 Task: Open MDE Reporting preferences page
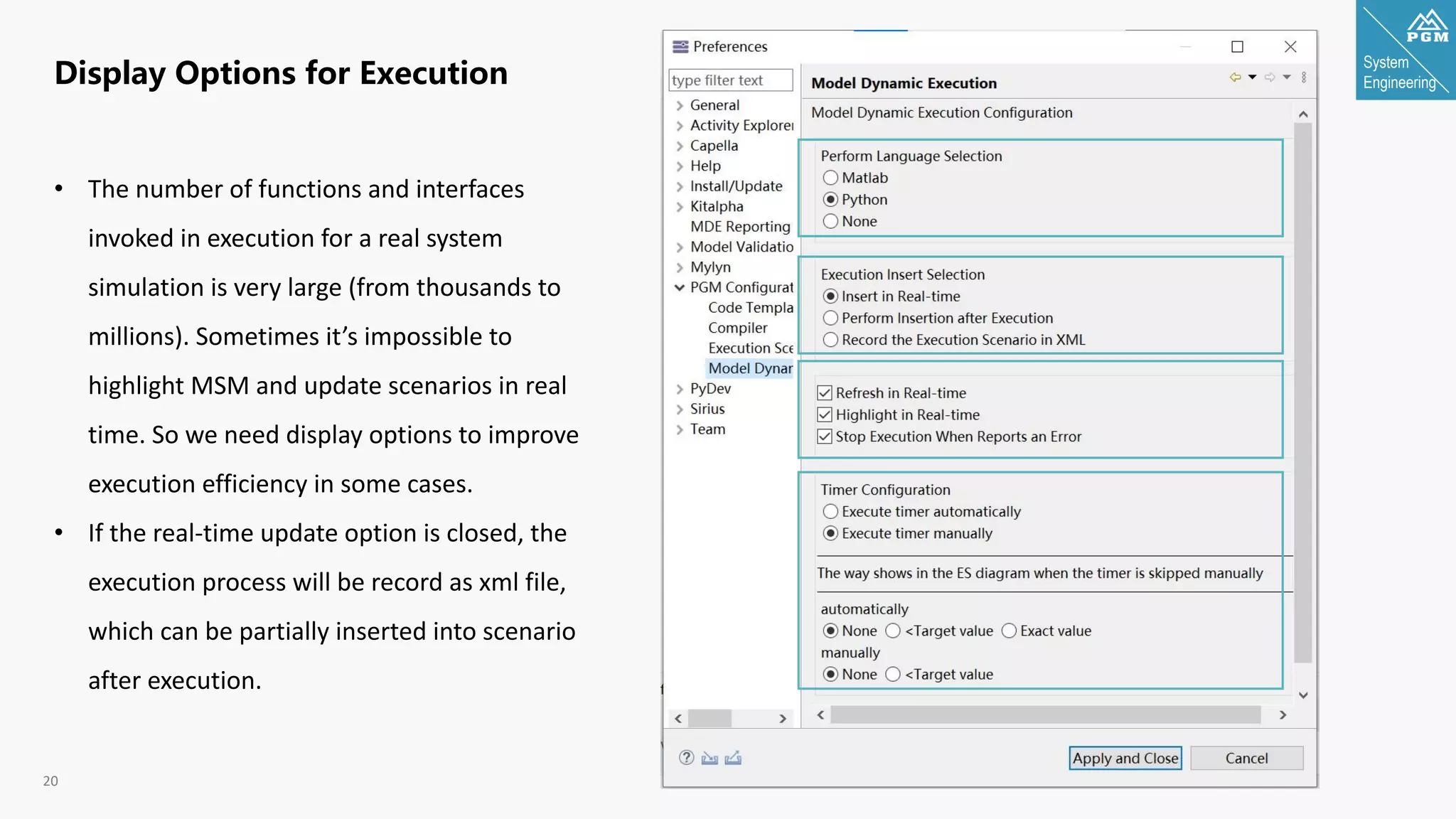(x=740, y=227)
